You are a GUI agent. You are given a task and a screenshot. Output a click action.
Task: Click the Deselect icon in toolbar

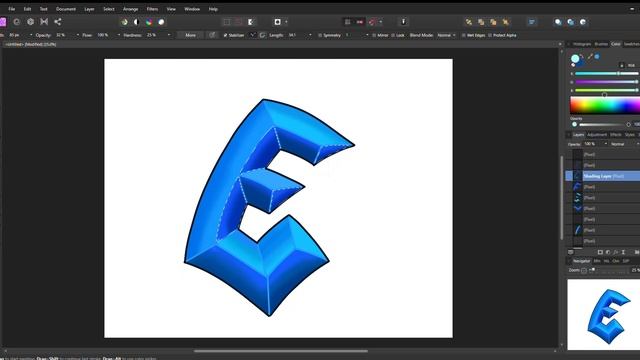239,22
